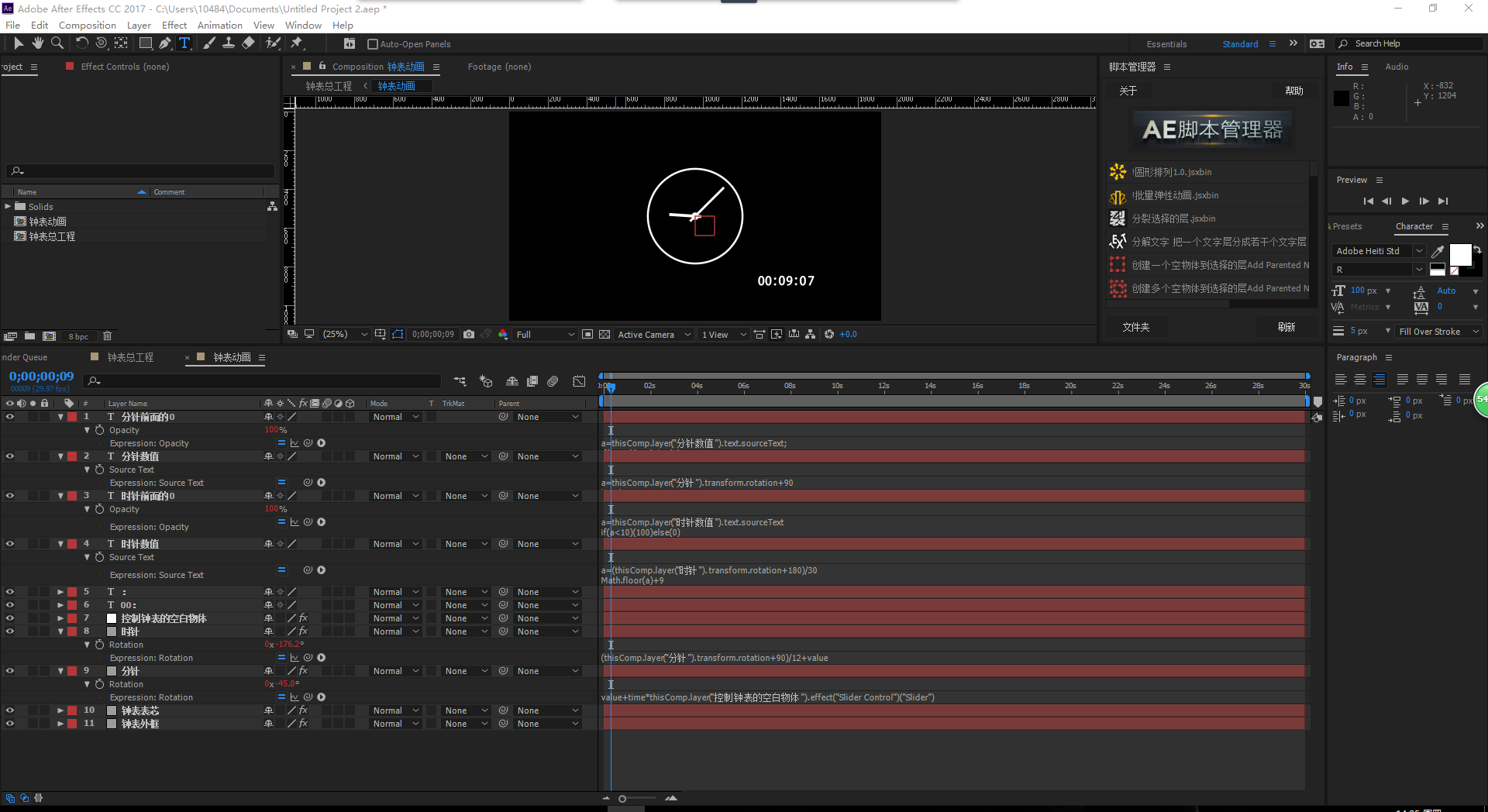Screen dimensions: 1488x812
Task: Open the 1 View layout dropdown
Action: [x=724, y=335]
